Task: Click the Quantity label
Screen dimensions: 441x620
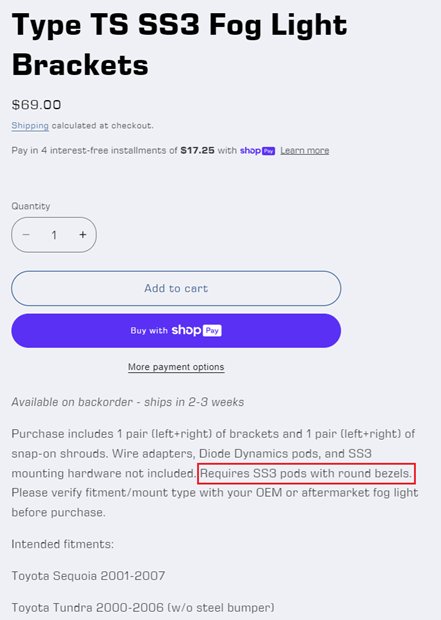Action: click(x=31, y=206)
